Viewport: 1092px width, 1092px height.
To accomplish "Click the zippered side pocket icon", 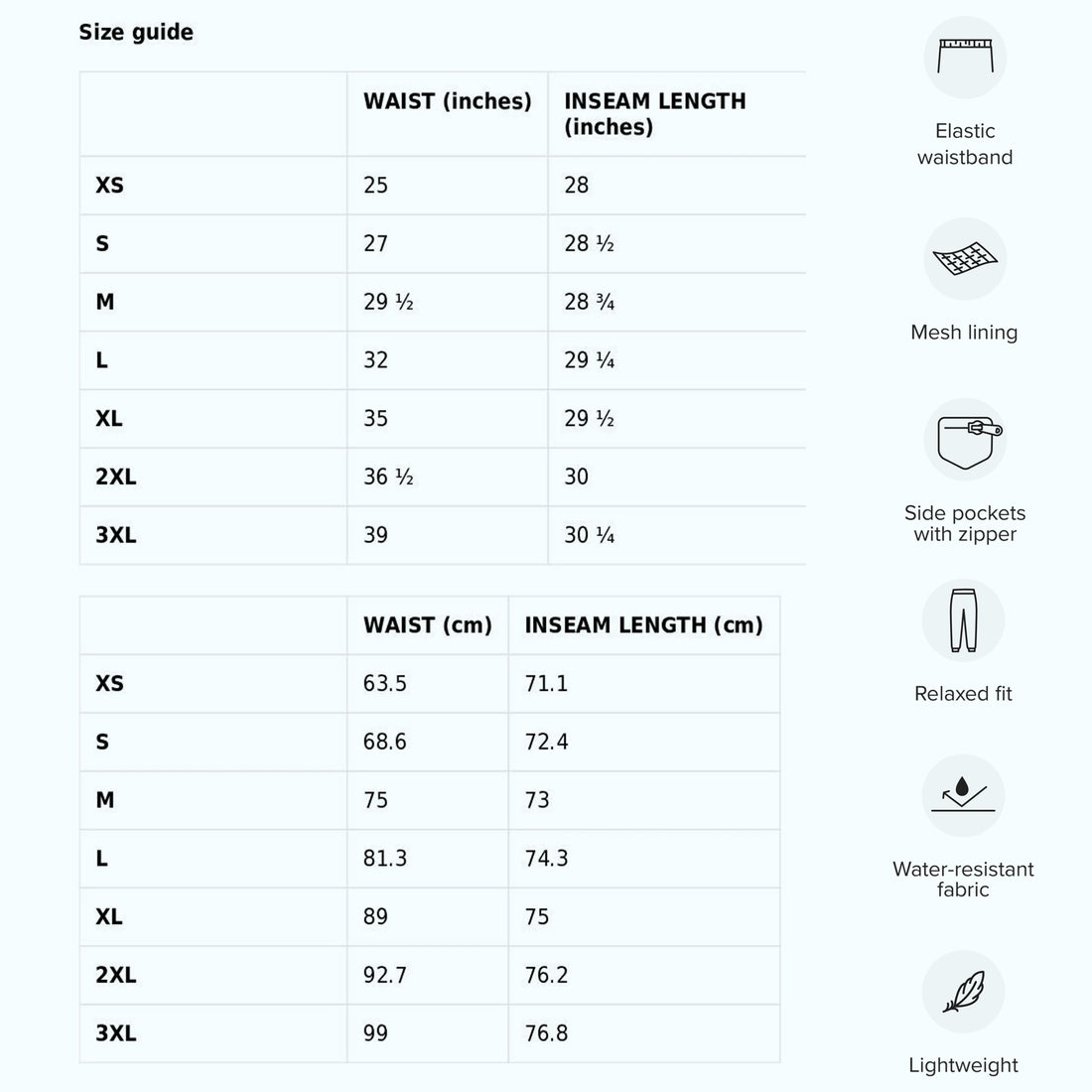I will 965,440.
